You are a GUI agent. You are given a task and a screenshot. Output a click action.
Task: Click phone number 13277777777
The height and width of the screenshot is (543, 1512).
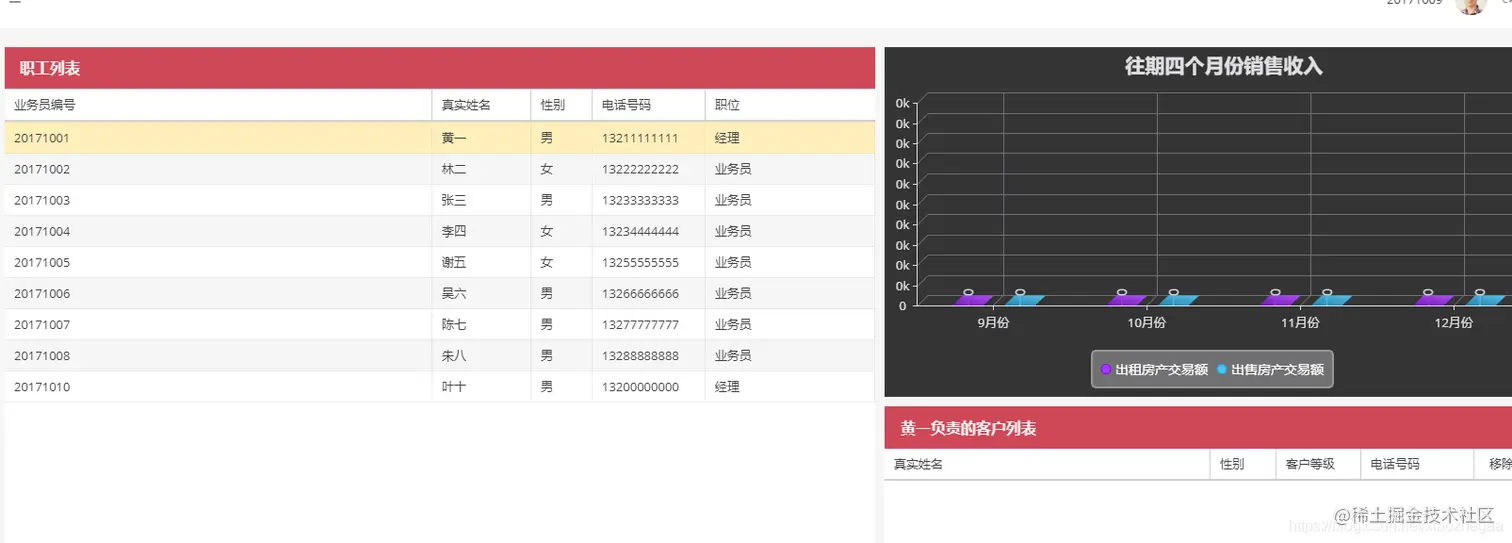click(x=640, y=324)
